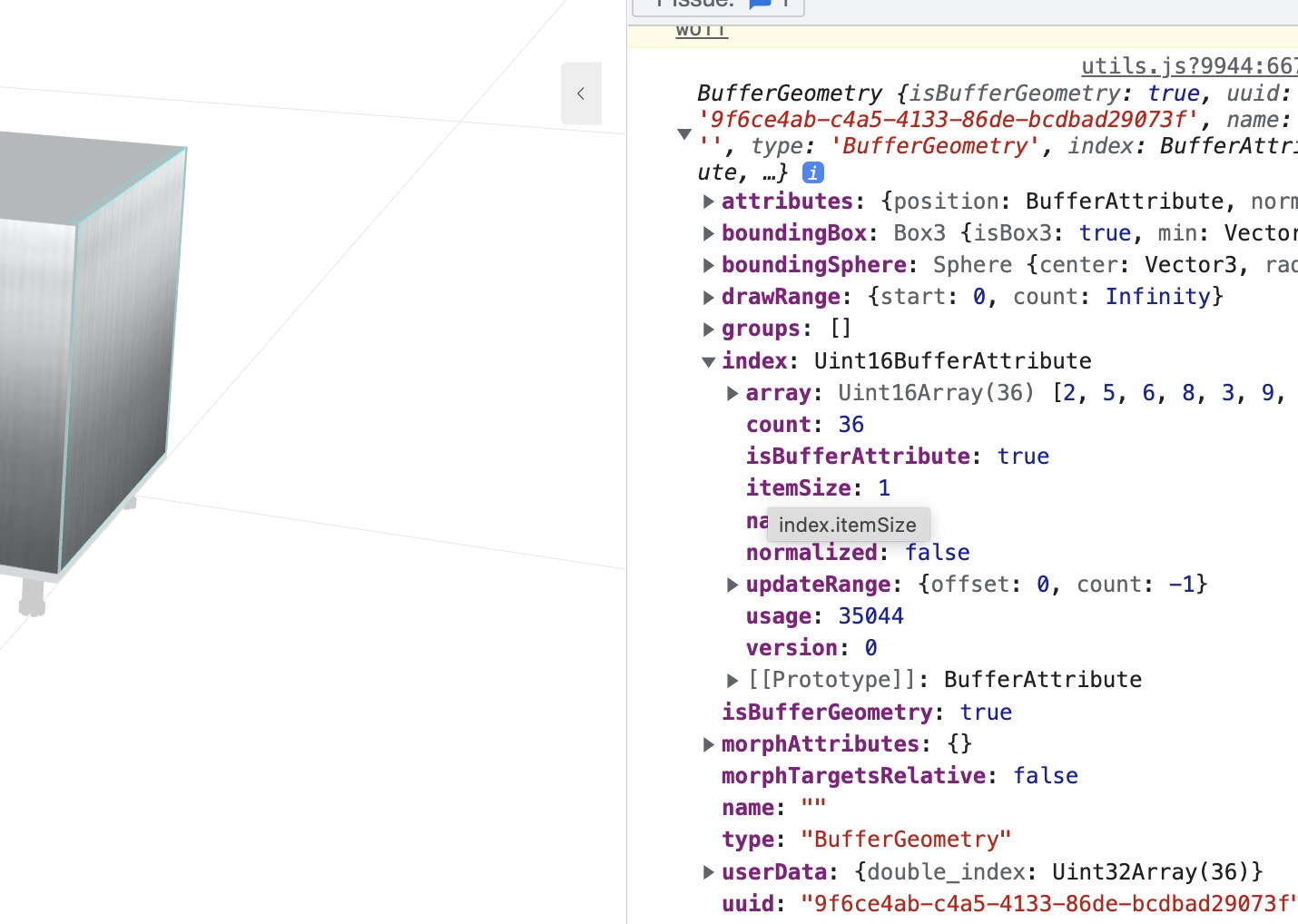Collapse the index Uint16BufferAttribute
Image resolution: width=1298 pixels, height=924 pixels.
tap(709, 361)
